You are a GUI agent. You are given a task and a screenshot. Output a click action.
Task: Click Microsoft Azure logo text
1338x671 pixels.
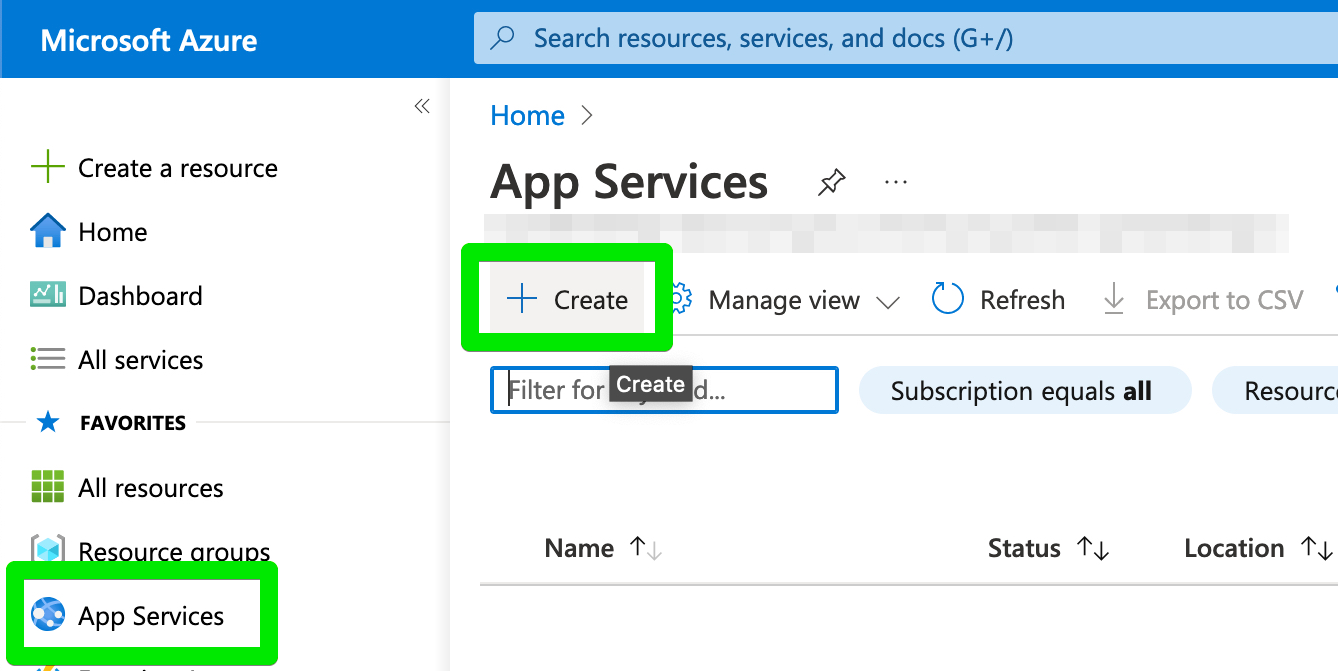pyautogui.click(x=149, y=40)
